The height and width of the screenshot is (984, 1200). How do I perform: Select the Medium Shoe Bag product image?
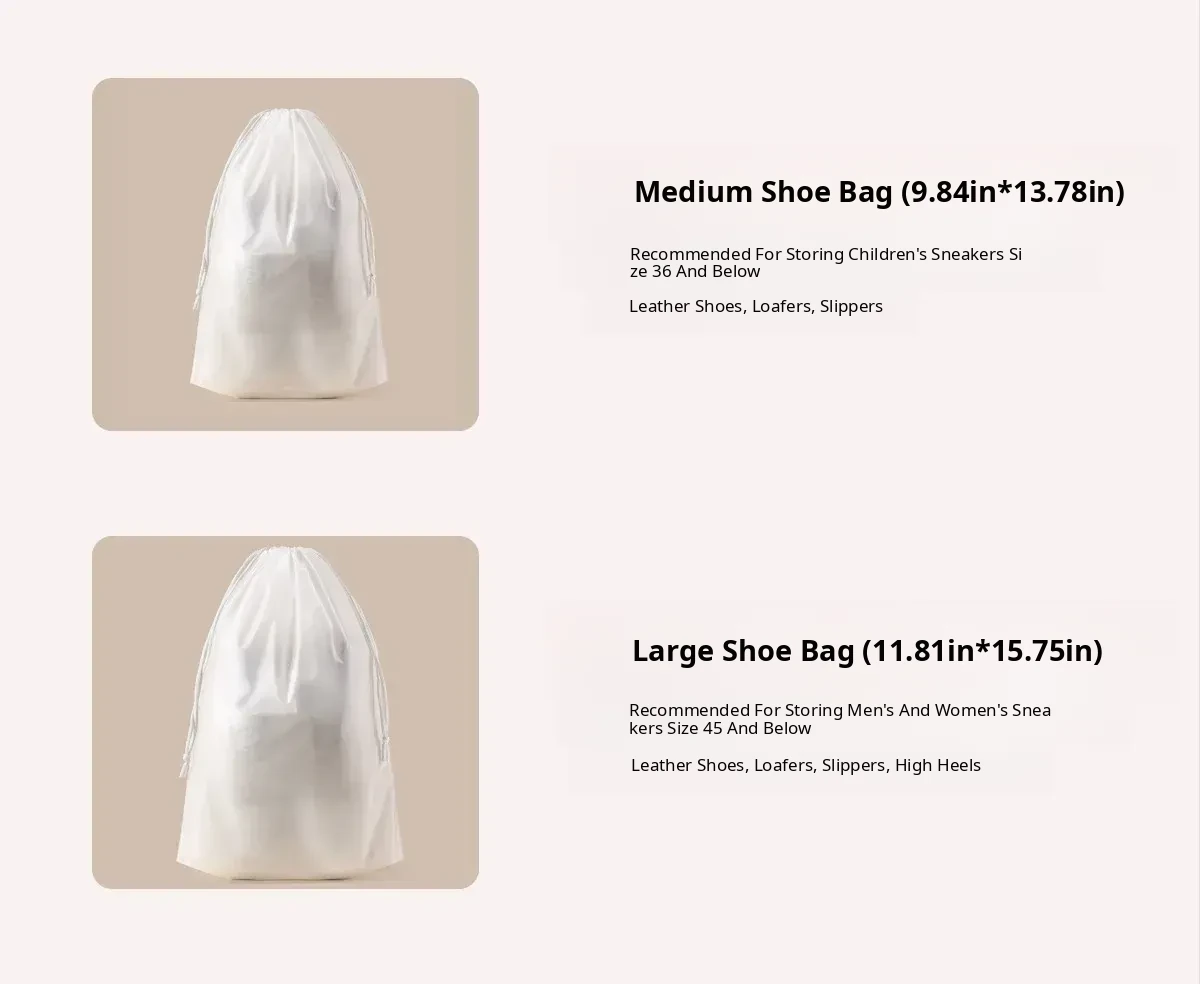tap(285, 254)
